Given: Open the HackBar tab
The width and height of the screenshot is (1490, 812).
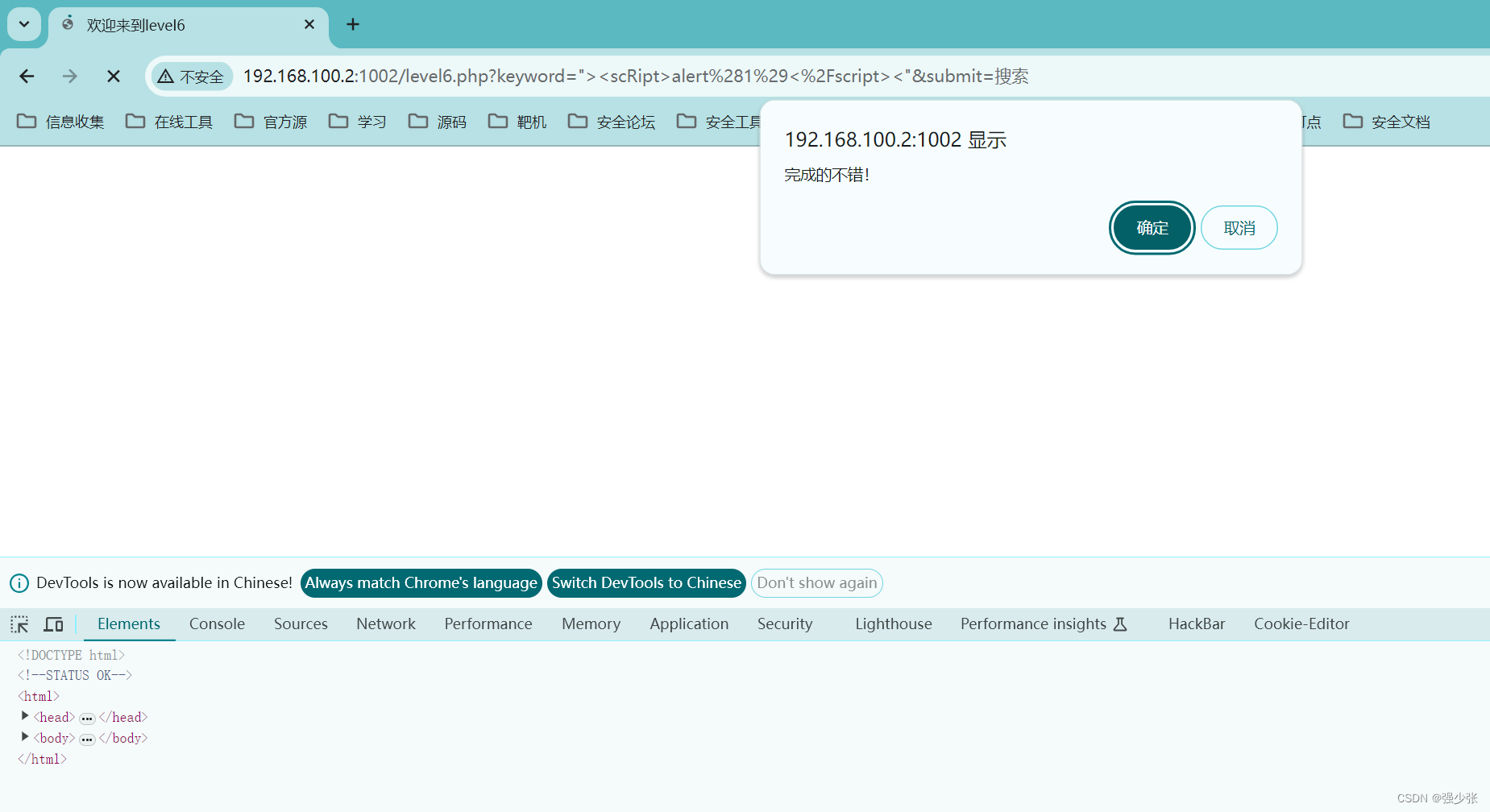Looking at the screenshot, I should (x=1197, y=624).
